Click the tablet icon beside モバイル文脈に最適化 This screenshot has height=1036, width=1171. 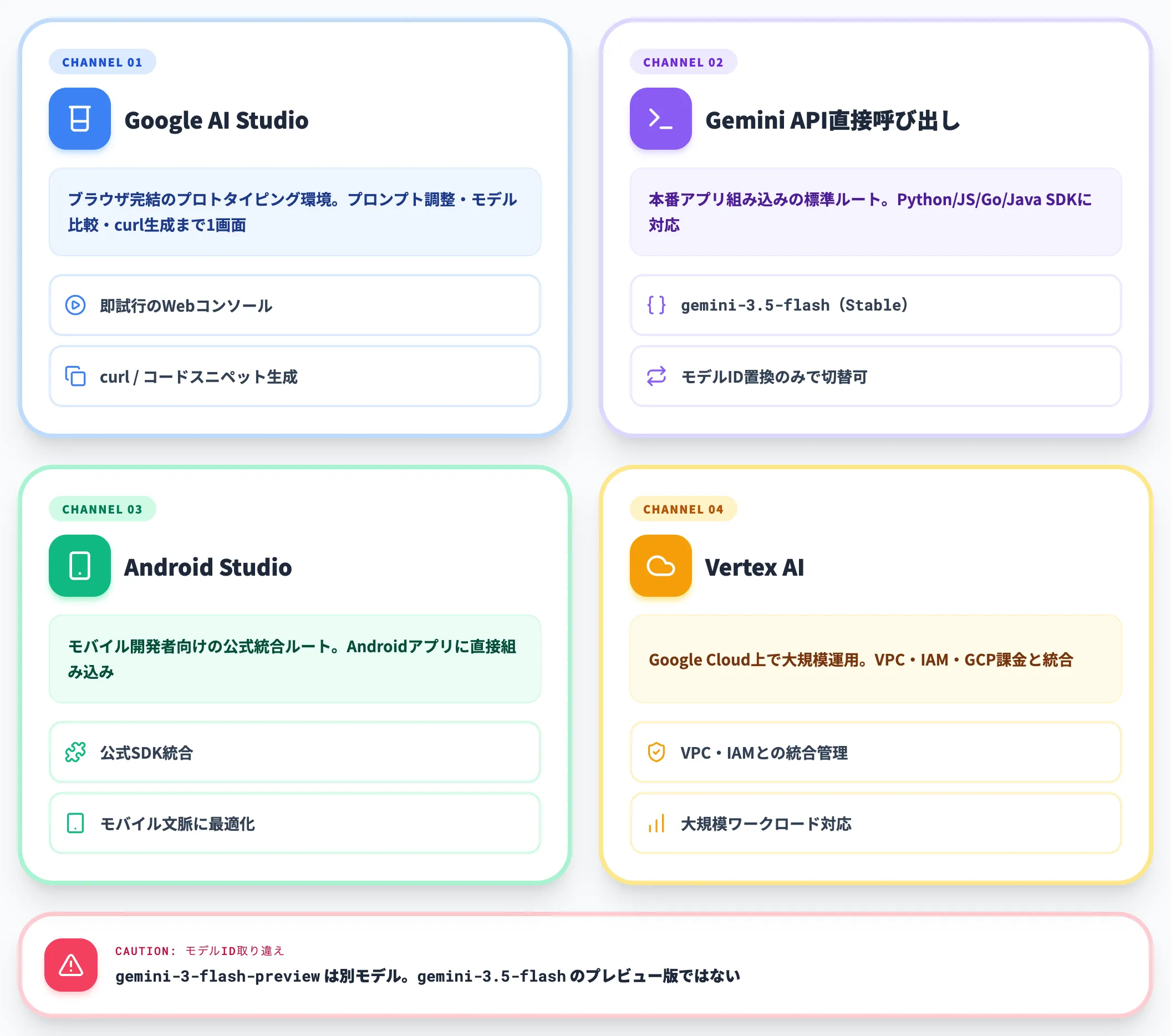[75, 824]
